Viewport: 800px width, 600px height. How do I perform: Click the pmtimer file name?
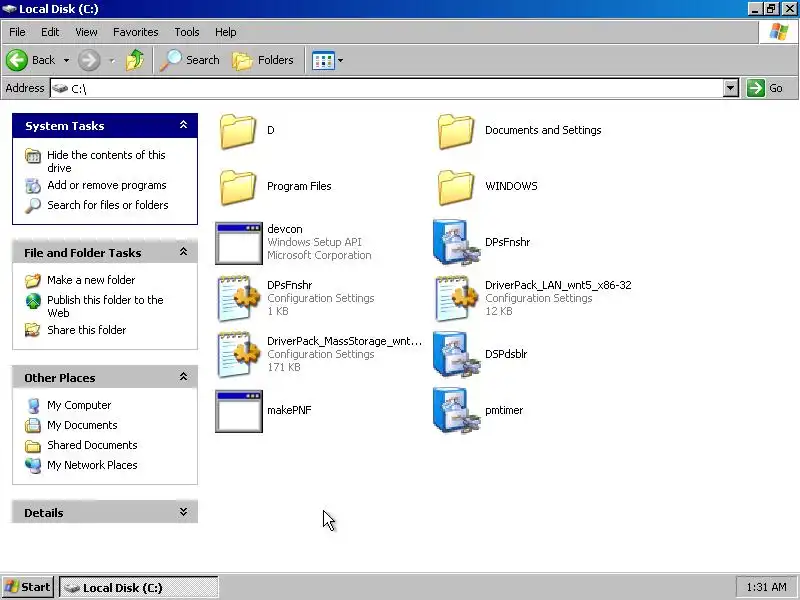pyautogui.click(x=504, y=410)
